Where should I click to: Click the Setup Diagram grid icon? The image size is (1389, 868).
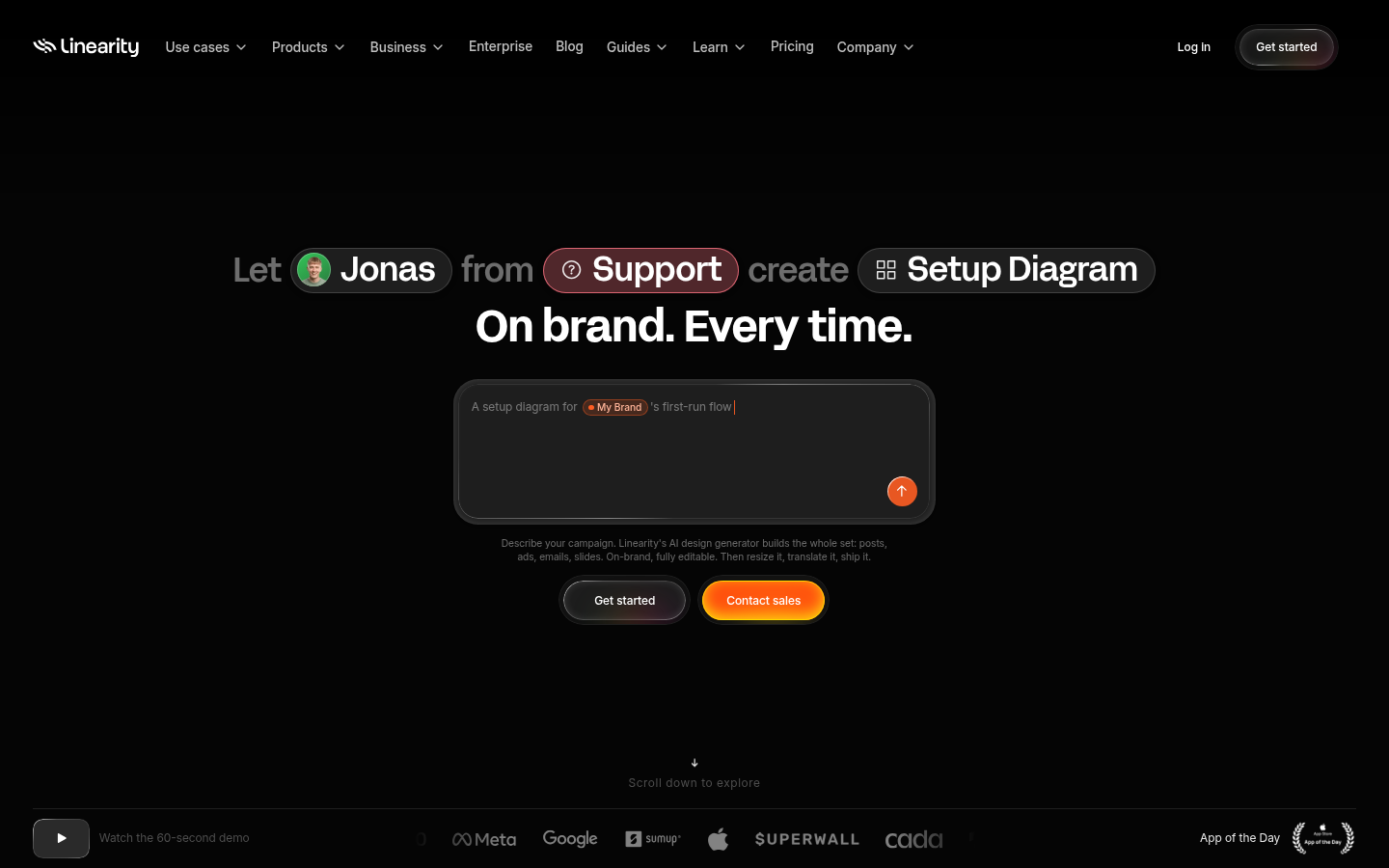(885, 270)
